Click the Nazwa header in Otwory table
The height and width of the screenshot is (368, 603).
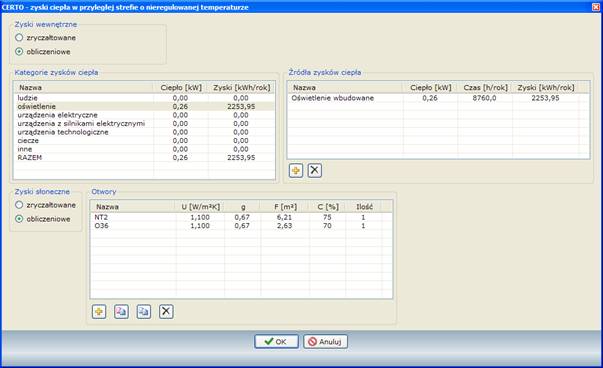tap(133, 207)
